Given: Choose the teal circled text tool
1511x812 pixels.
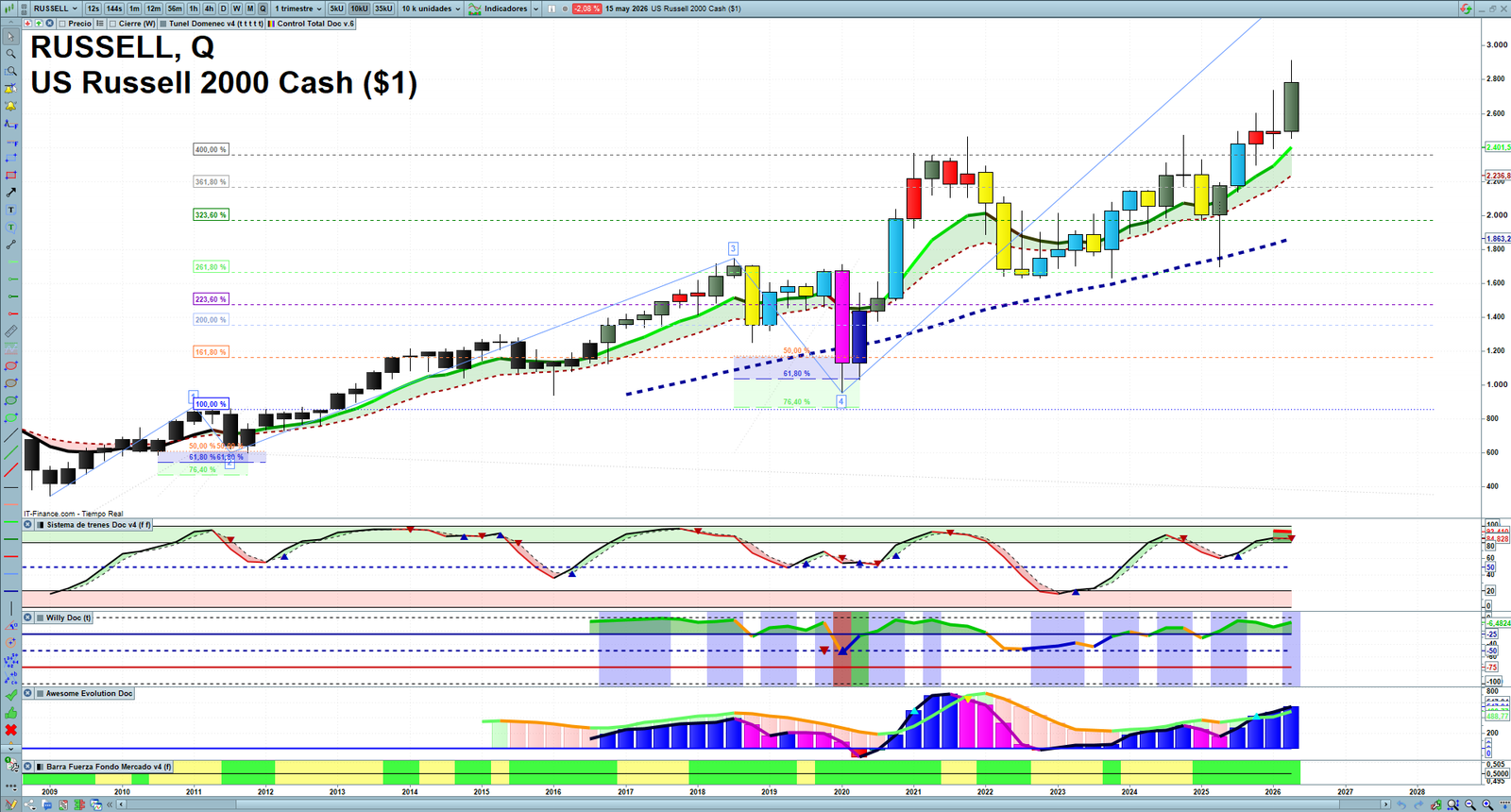Looking at the screenshot, I should pos(10,228).
